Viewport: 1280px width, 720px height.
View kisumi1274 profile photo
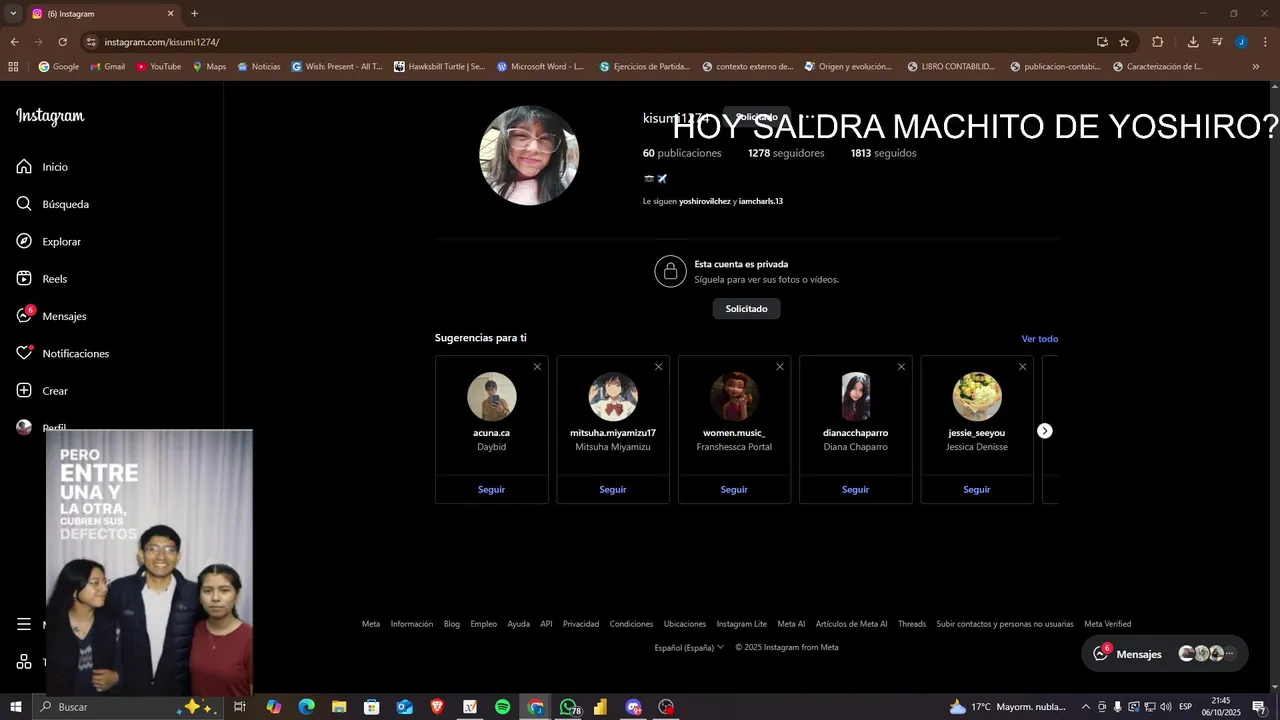tap(529, 155)
